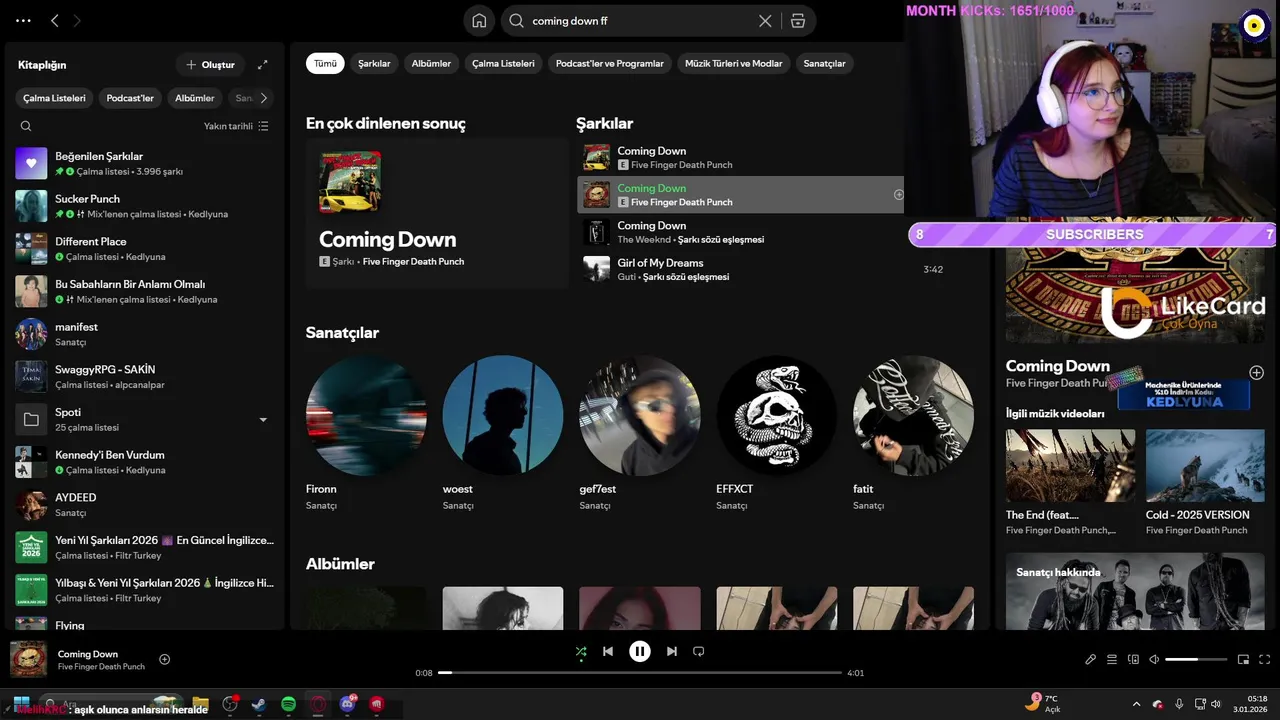The image size is (1280, 720).
Task: Skip to previous track
Action: 608,651
